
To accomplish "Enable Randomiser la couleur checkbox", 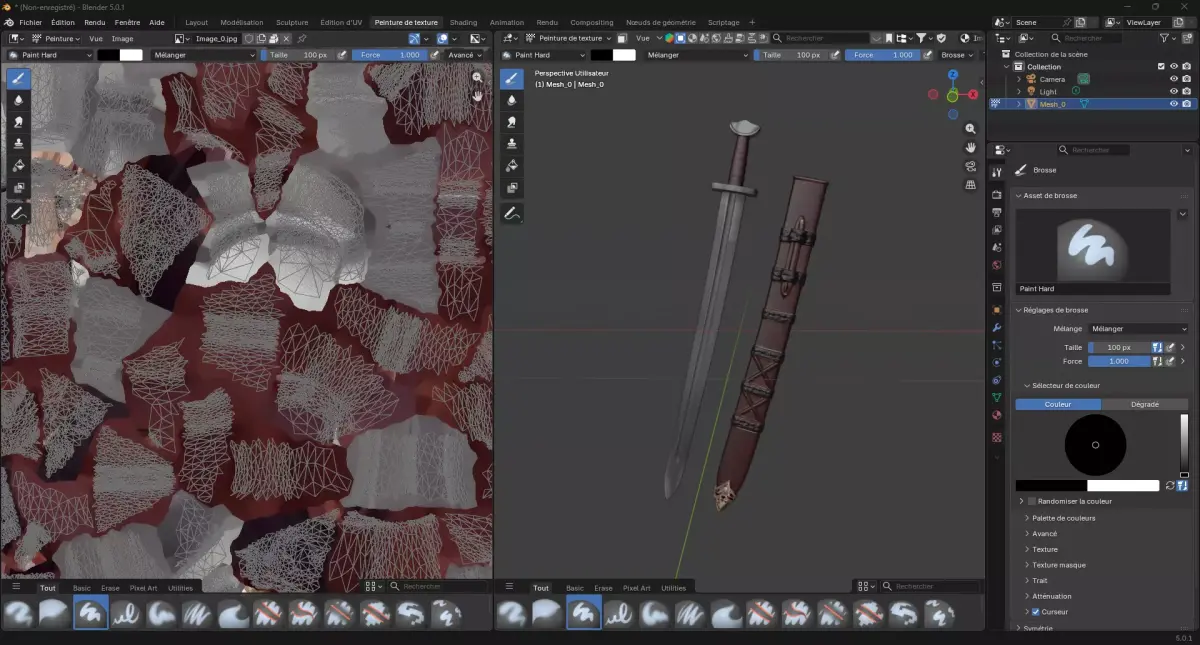I will point(1033,501).
